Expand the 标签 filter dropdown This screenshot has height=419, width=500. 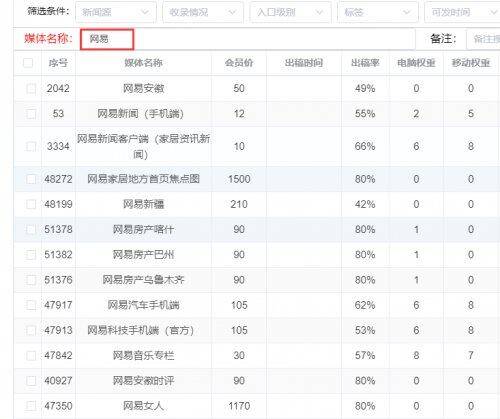tap(378, 12)
